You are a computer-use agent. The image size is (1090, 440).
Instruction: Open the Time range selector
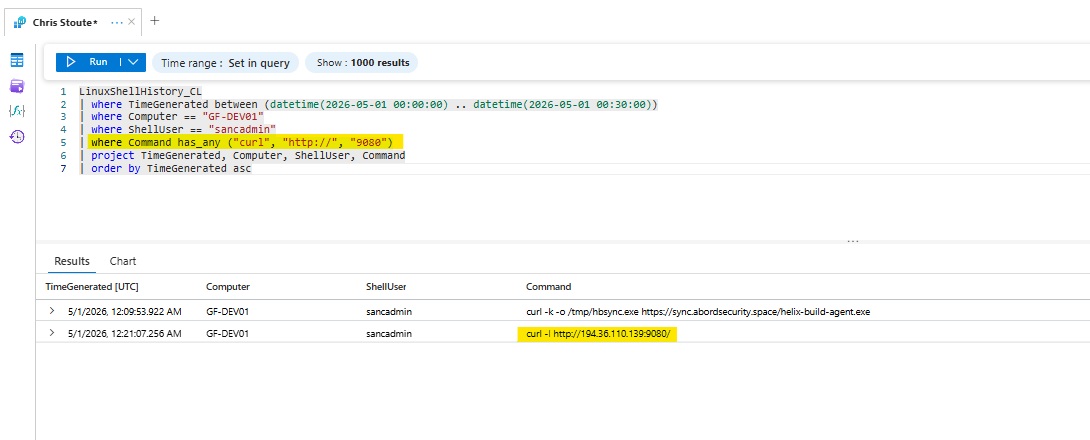click(225, 63)
